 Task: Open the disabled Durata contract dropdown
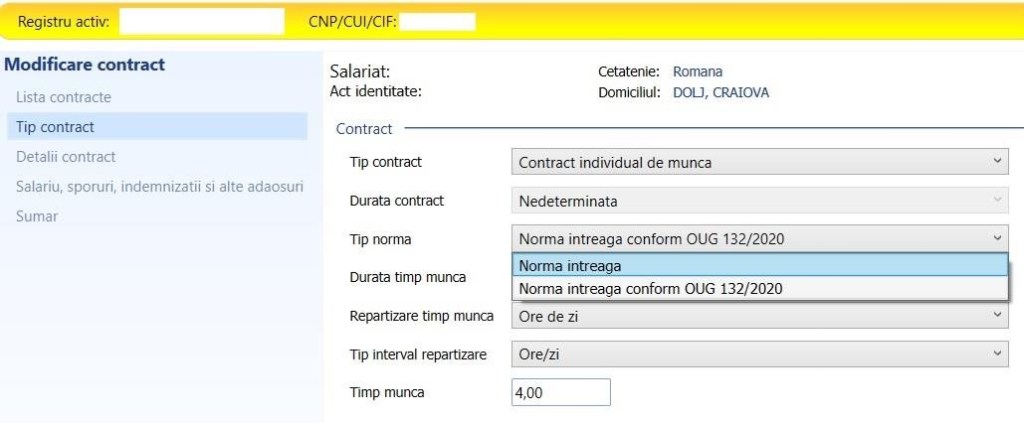(x=758, y=201)
